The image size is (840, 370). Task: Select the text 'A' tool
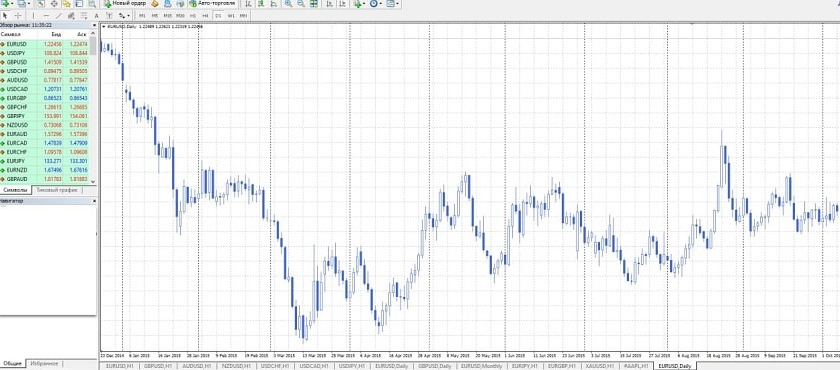coord(96,16)
